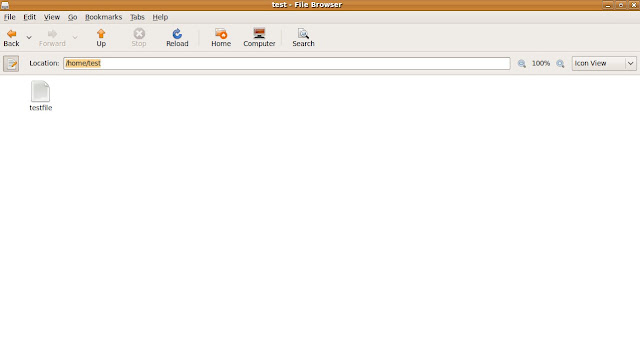Open the Back history dropdown arrow

[29, 38]
